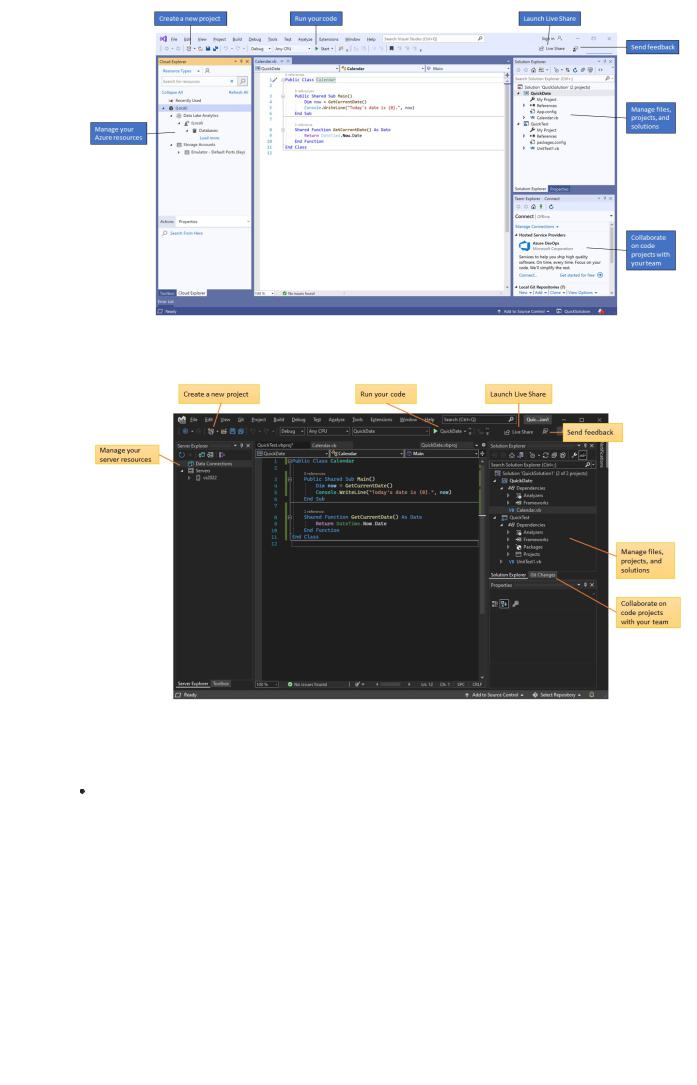Screen dimensions: 697x1085
Task: Click the QuickTest.vbproj editor tab in the dark window
Action: (275, 446)
